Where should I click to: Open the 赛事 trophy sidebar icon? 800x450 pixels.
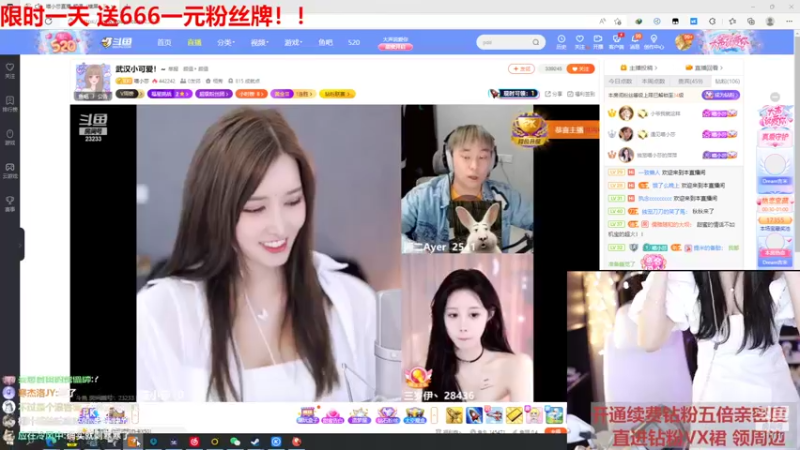tap(10, 204)
